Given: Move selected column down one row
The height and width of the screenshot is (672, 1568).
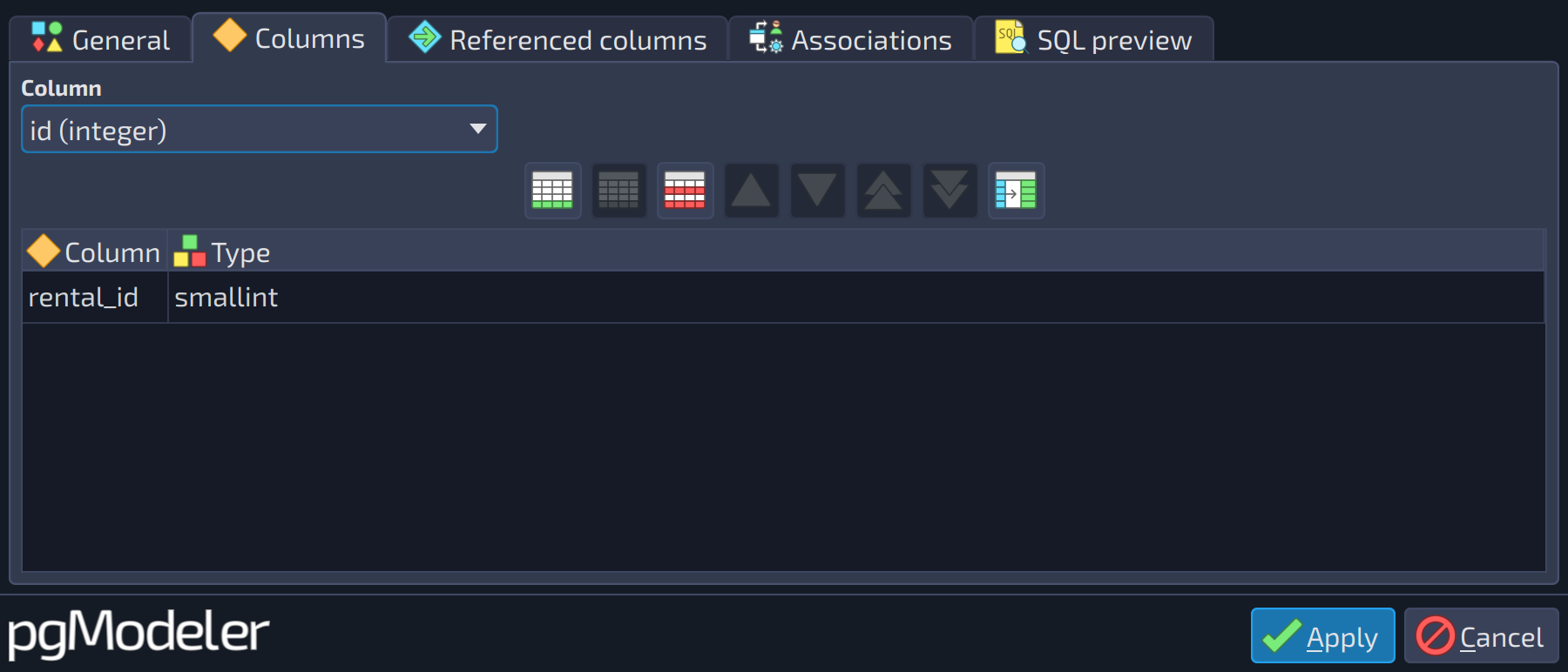Looking at the screenshot, I should (x=817, y=191).
